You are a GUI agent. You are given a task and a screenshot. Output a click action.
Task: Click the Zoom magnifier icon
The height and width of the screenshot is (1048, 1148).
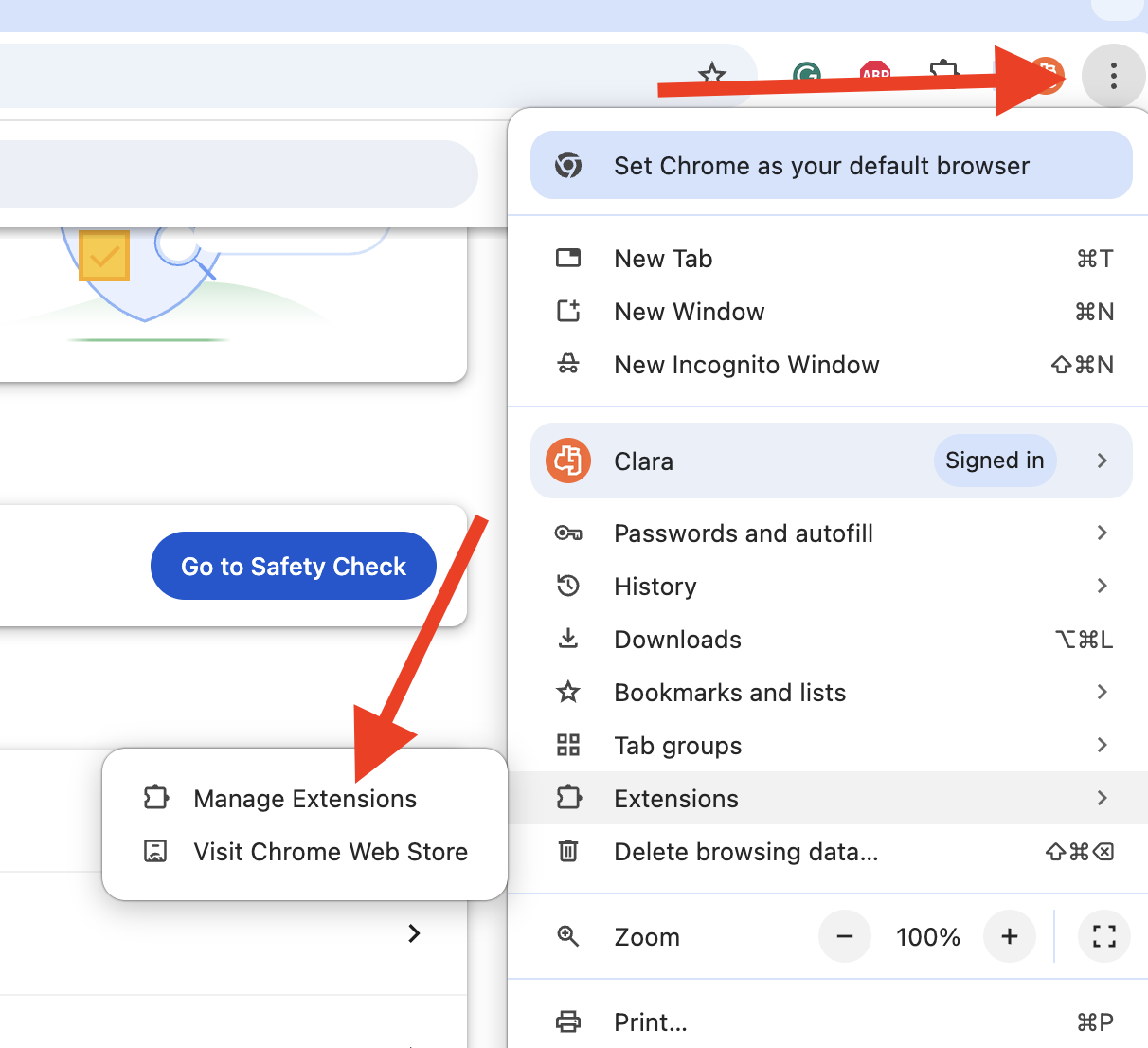(x=568, y=936)
